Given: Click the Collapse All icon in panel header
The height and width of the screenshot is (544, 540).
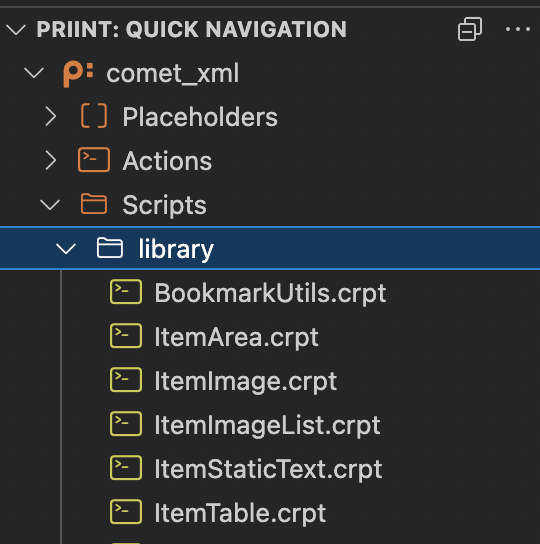Looking at the screenshot, I should tap(470, 29).
